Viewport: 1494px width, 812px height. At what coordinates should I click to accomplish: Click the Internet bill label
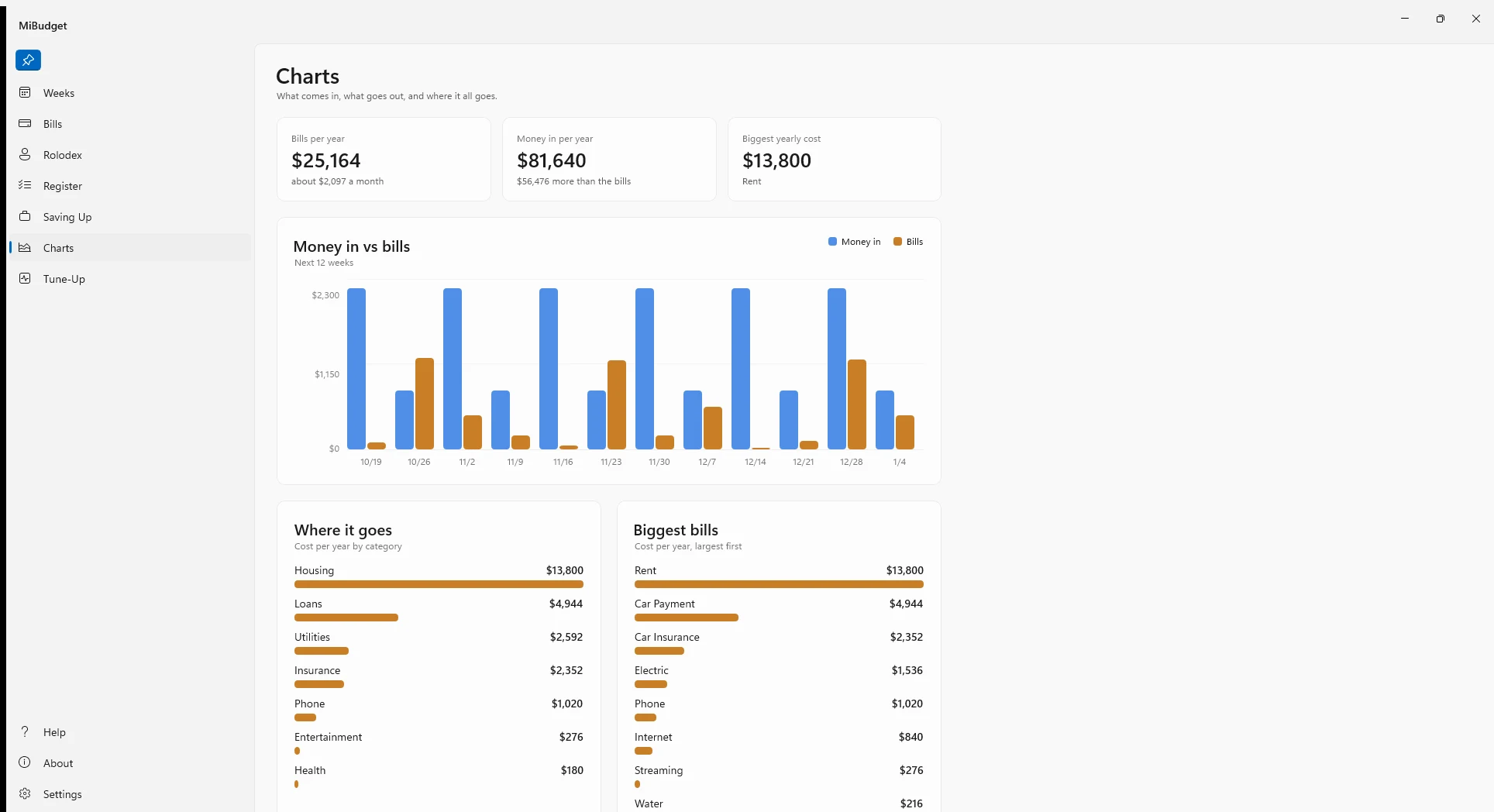653,737
